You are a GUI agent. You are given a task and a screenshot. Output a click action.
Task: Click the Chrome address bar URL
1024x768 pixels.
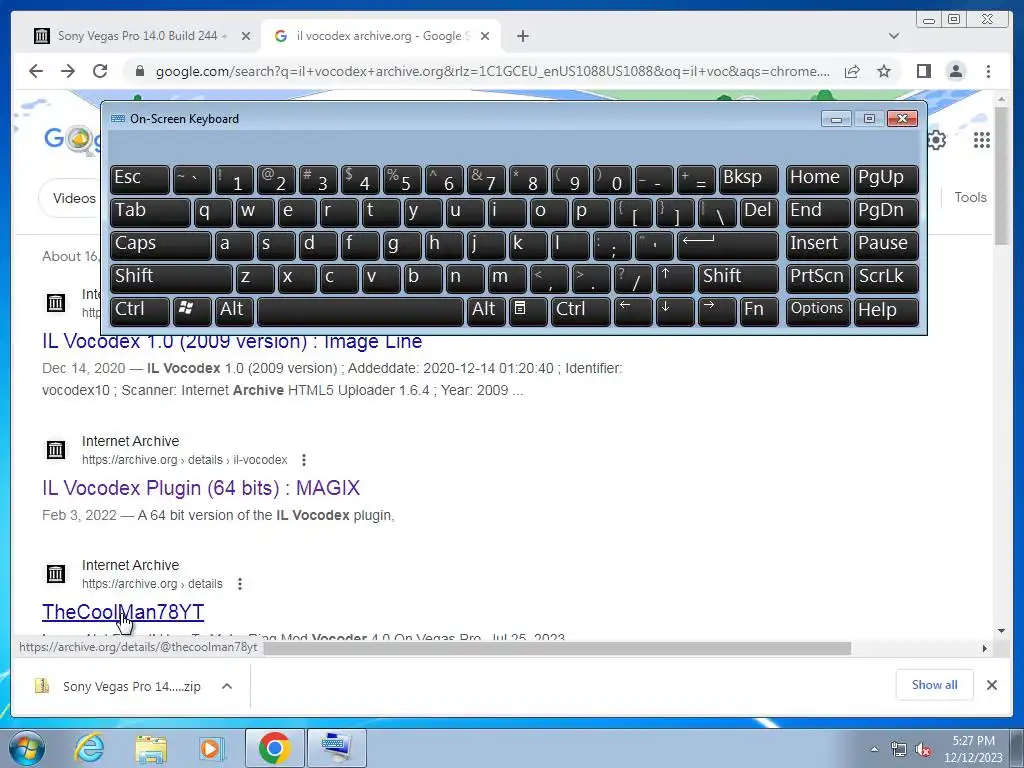coord(492,71)
